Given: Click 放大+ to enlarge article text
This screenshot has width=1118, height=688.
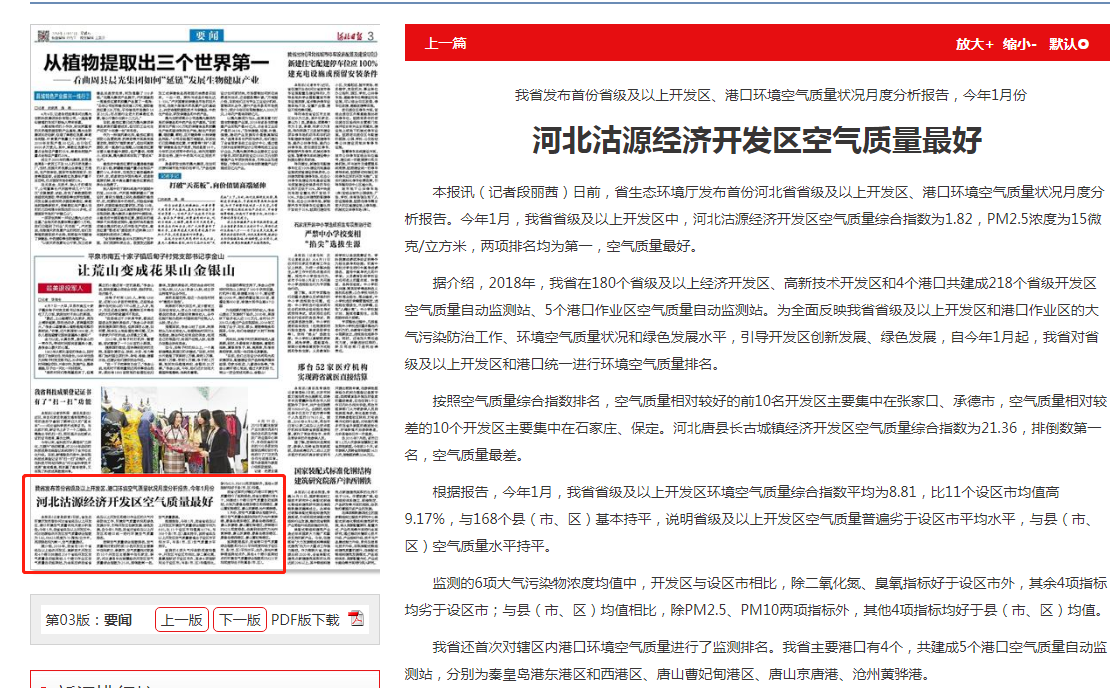Looking at the screenshot, I should [974, 44].
